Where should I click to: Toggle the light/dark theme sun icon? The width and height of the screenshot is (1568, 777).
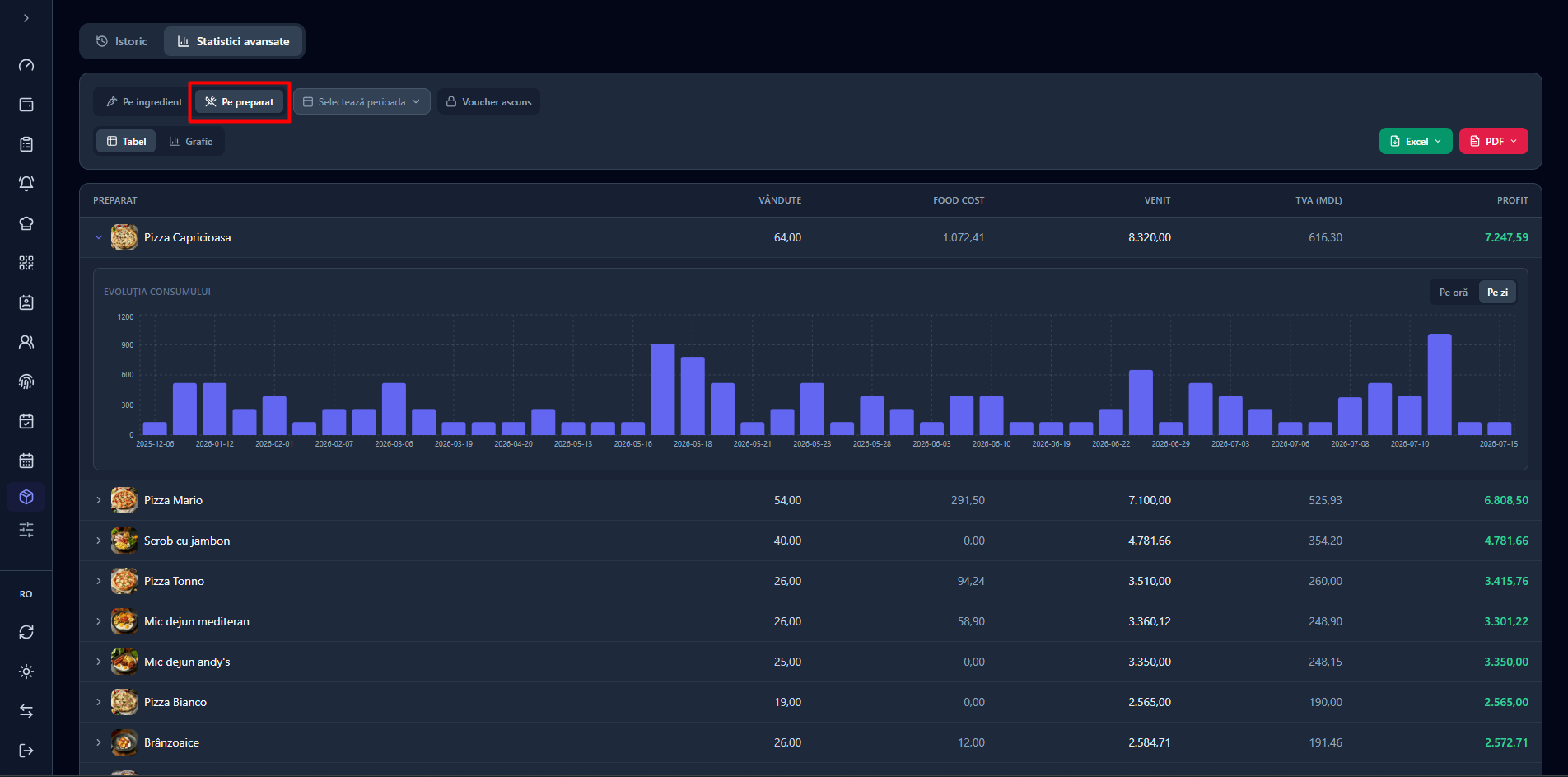[x=26, y=672]
